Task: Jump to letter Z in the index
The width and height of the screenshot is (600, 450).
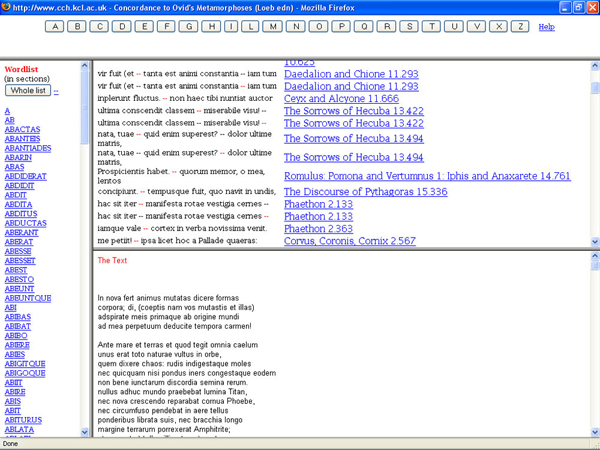Action: click(x=520, y=26)
